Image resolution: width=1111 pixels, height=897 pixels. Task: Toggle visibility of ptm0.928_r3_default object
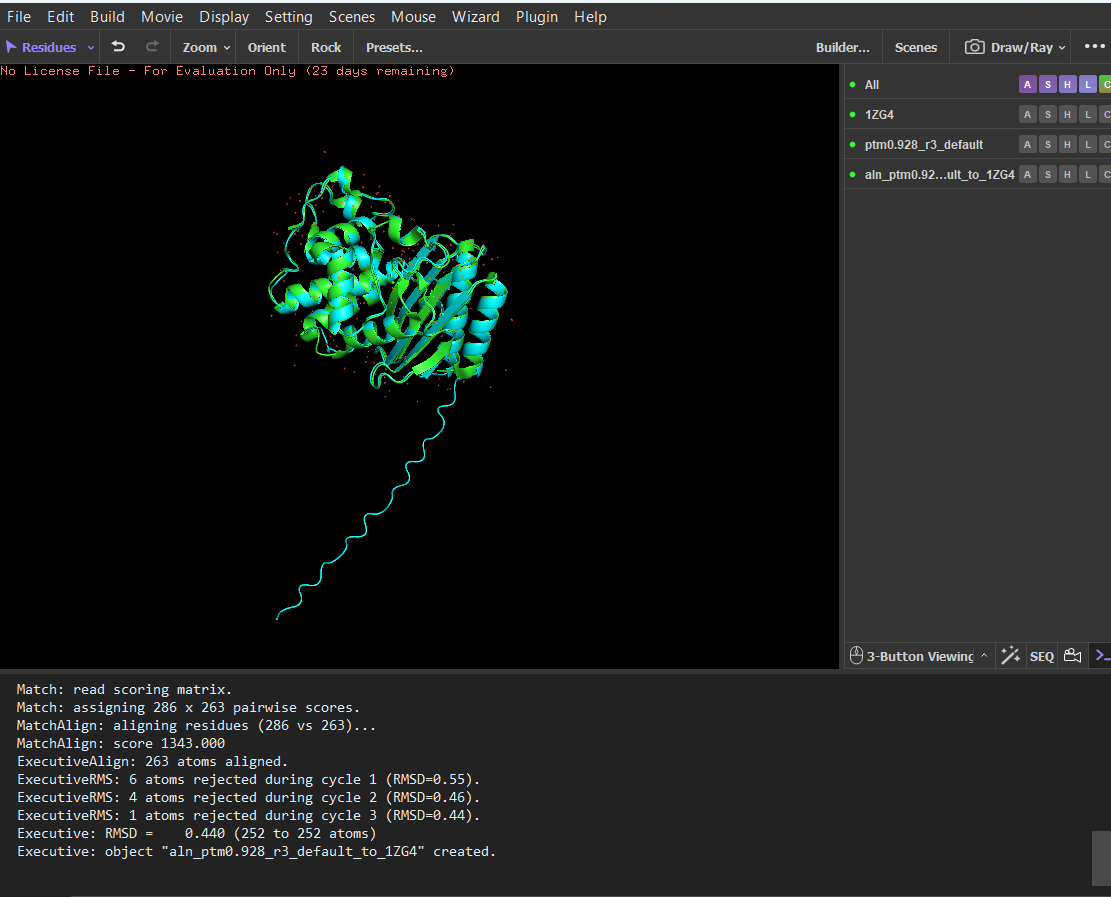point(853,145)
